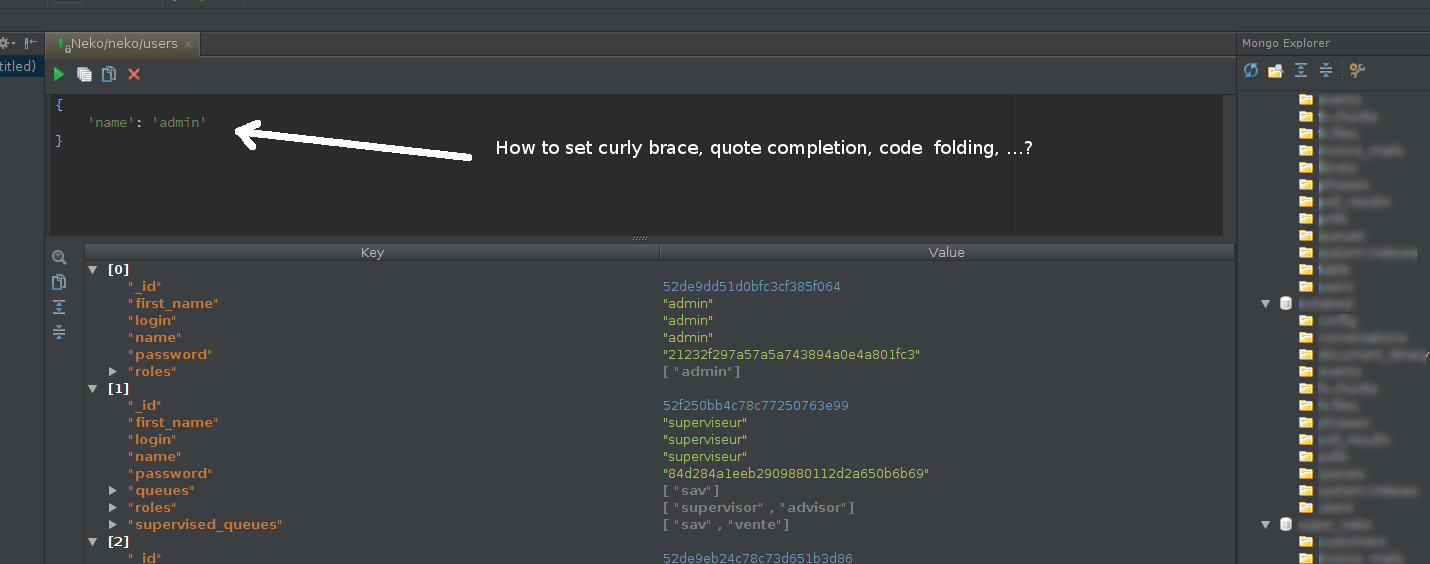Click the Value column header

point(946,252)
